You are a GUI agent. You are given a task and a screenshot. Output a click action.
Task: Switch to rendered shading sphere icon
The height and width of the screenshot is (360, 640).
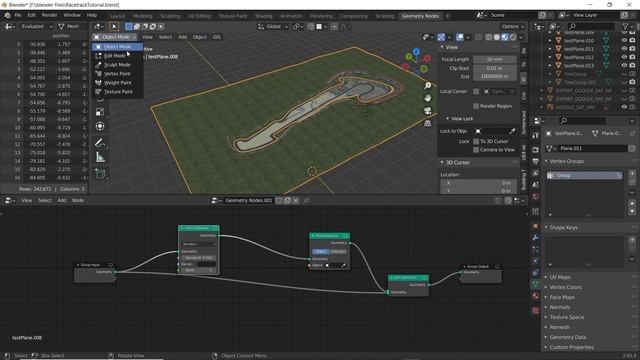(513, 37)
